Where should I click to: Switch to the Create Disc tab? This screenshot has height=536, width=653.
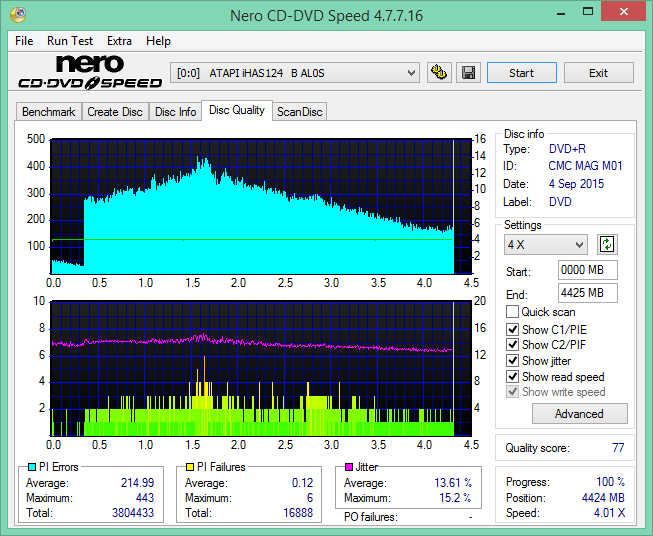coord(115,112)
